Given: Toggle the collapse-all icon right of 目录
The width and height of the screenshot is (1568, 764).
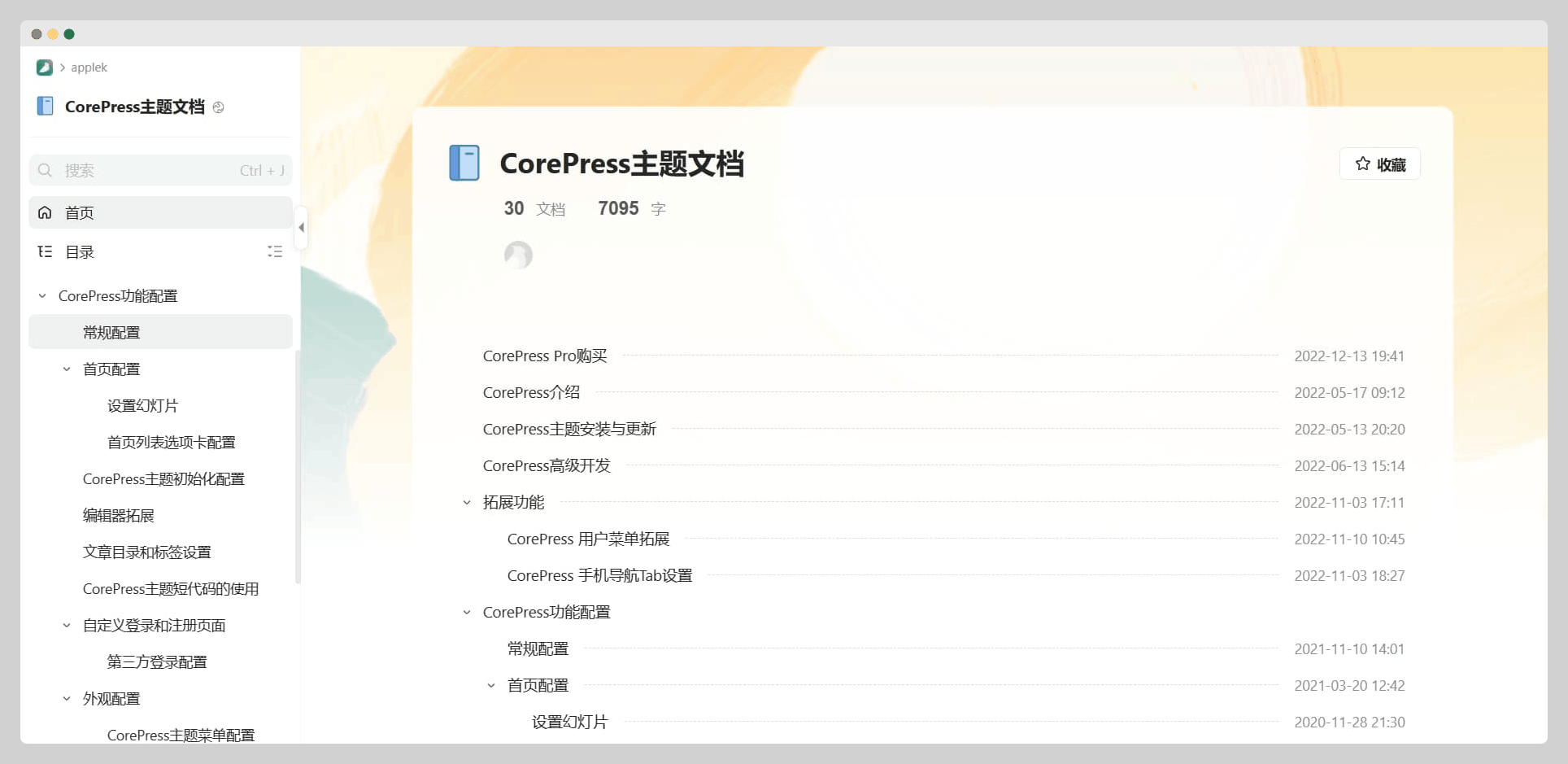Looking at the screenshot, I should pyautogui.click(x=275, y=252).
